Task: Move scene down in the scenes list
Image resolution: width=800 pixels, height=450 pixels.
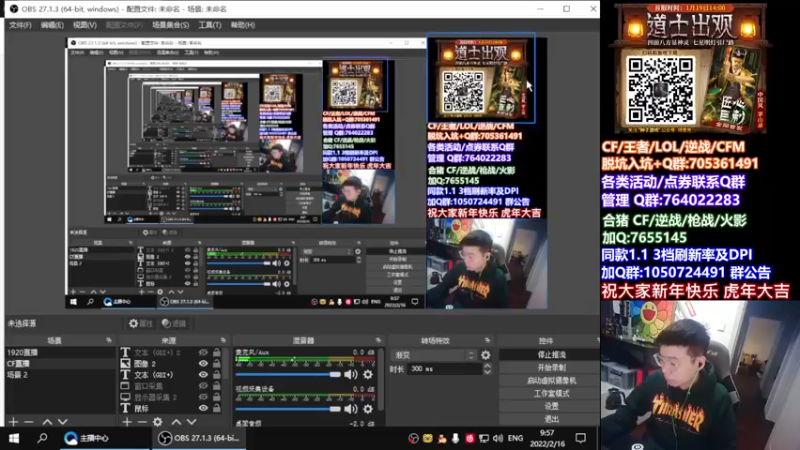Action: (62, 422)
